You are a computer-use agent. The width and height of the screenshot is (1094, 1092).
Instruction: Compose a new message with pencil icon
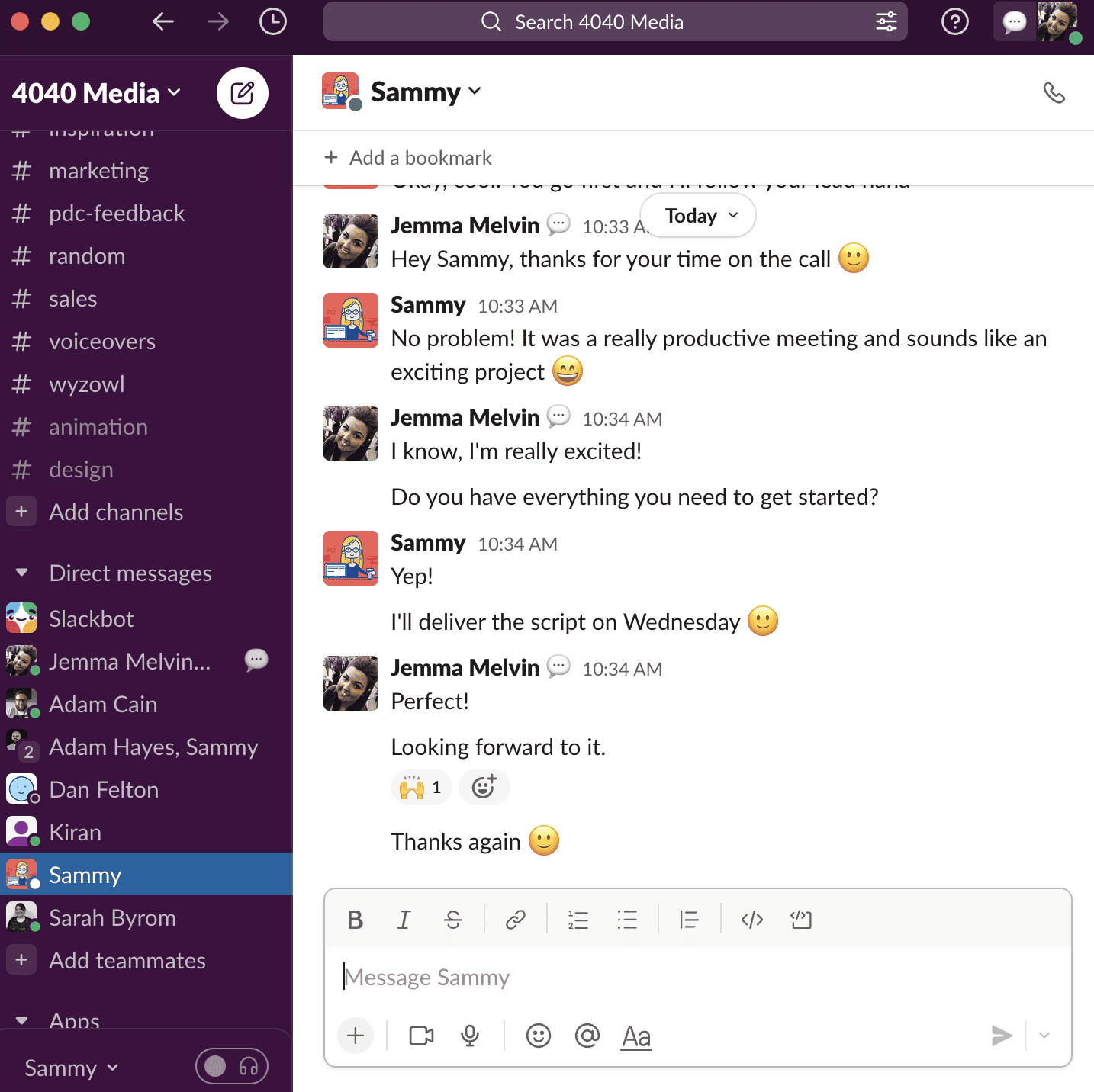243,92
